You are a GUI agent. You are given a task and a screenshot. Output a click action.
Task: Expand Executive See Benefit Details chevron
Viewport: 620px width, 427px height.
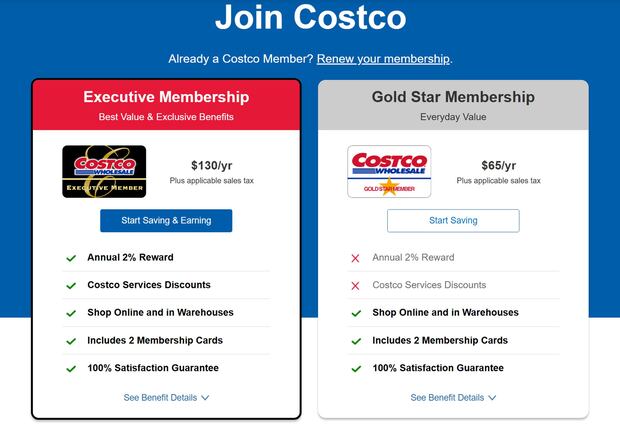(x=205, y=398)
